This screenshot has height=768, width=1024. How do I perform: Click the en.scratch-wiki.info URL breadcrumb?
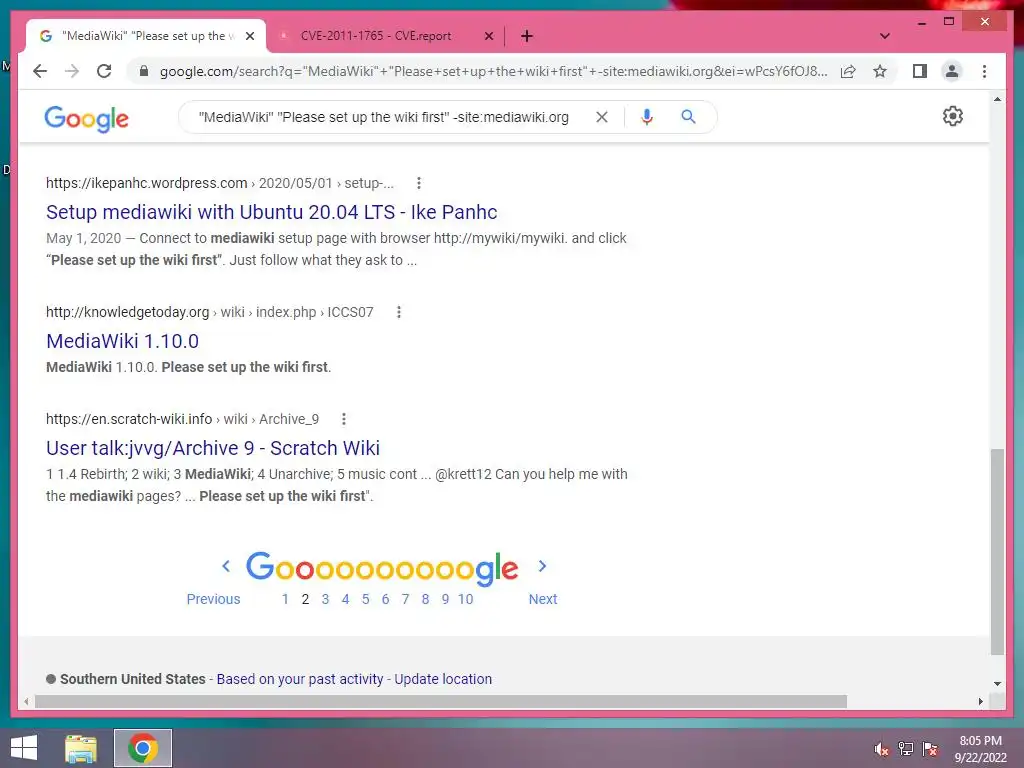[x=182, y=419]
